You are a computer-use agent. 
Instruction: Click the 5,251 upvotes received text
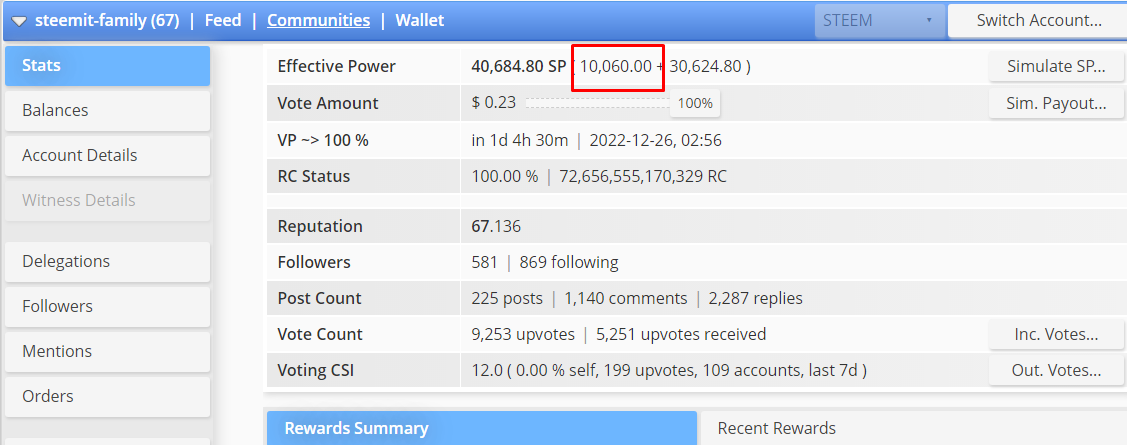[681, 334]
